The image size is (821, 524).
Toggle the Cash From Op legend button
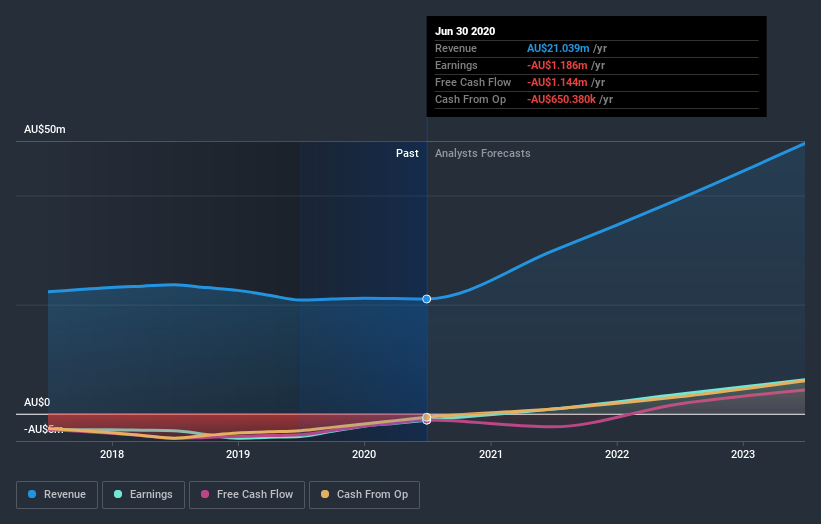[364, 495]
